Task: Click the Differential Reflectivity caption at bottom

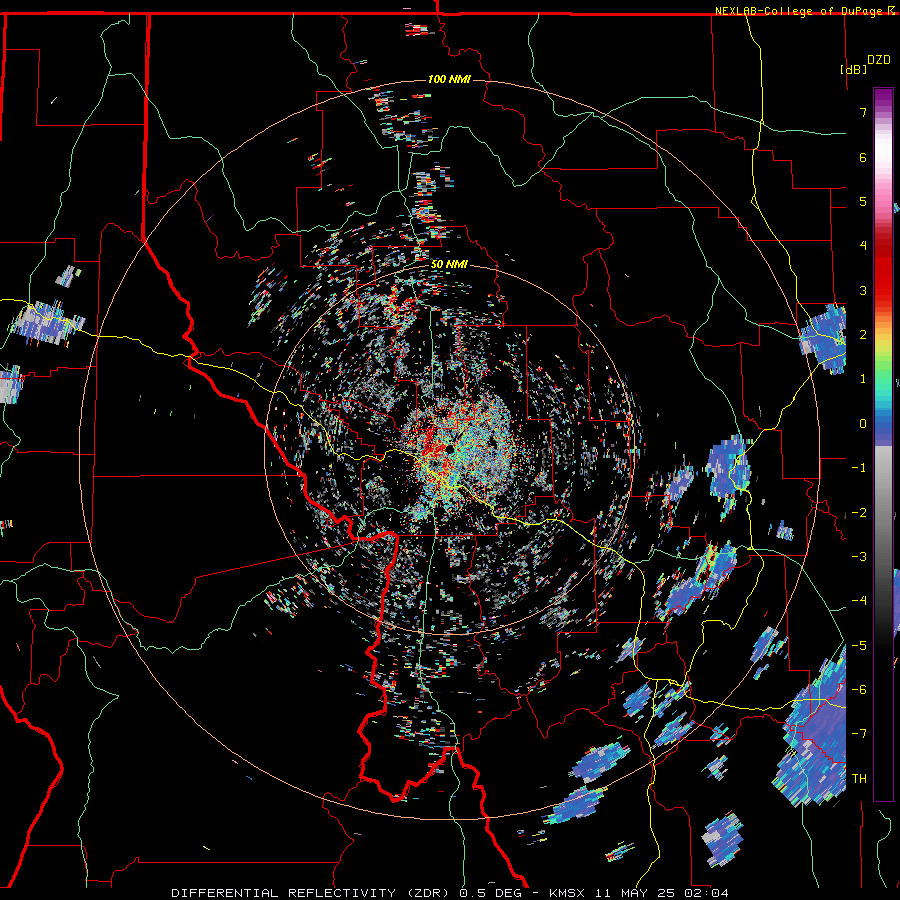Action: [x=450, y=893]
